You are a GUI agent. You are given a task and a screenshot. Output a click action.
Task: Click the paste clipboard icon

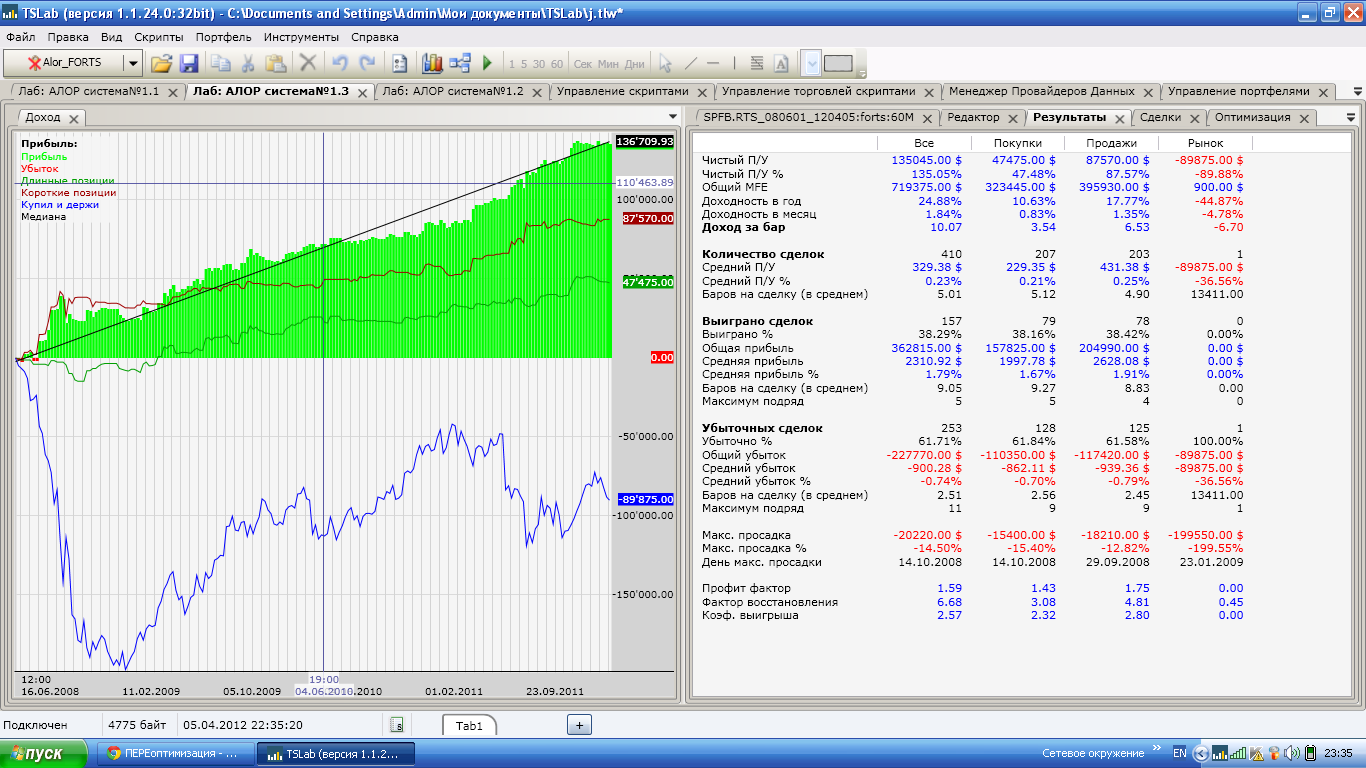tap(276, 63)
